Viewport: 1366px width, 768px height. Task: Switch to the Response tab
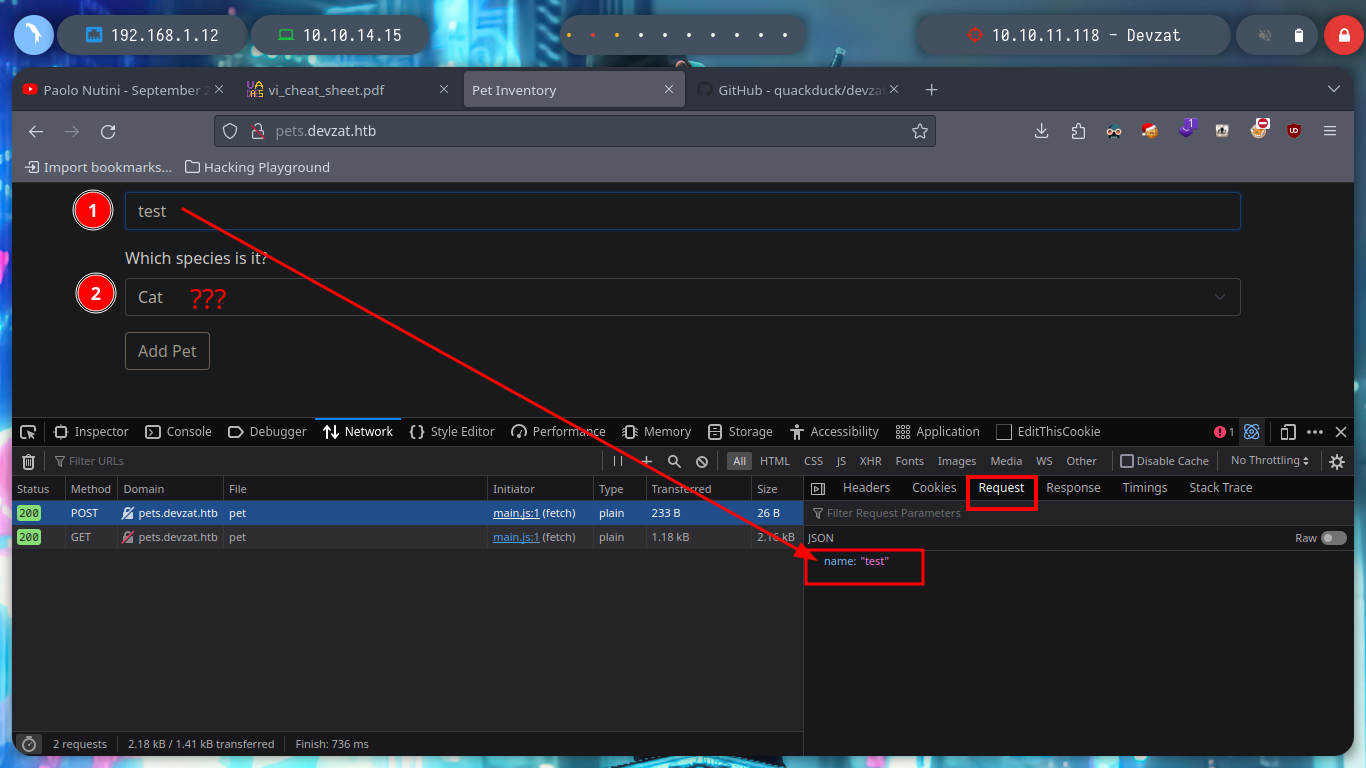[1073, 488]
